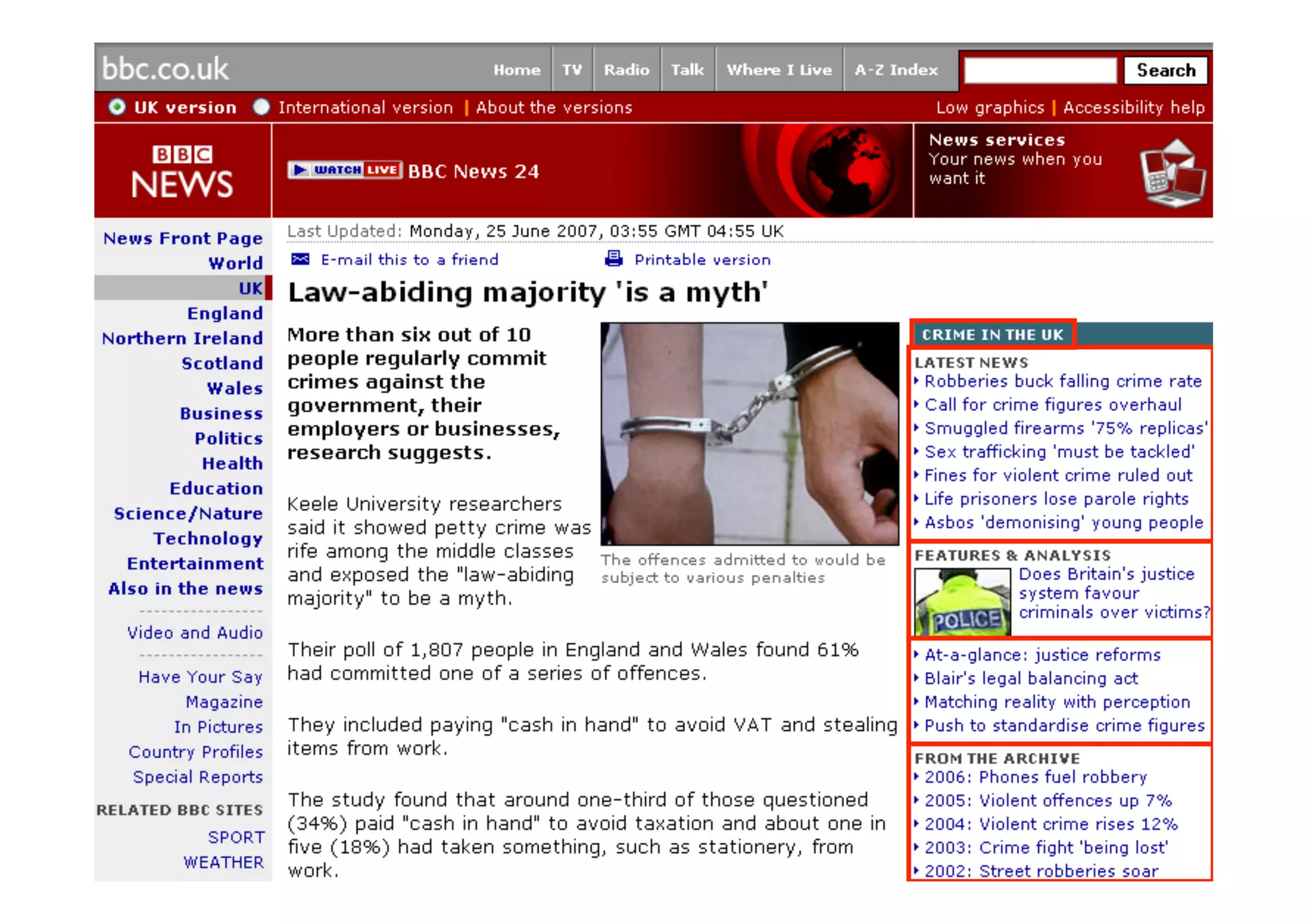Open the A-Z Index navigation item

click(x=896, y=70)
